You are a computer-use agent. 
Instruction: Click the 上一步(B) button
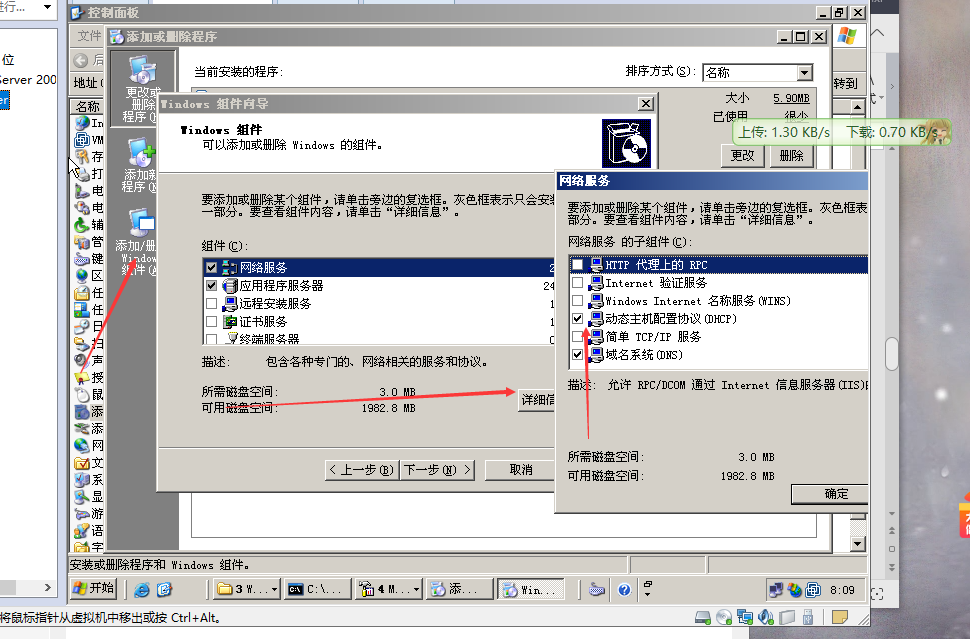362,470
